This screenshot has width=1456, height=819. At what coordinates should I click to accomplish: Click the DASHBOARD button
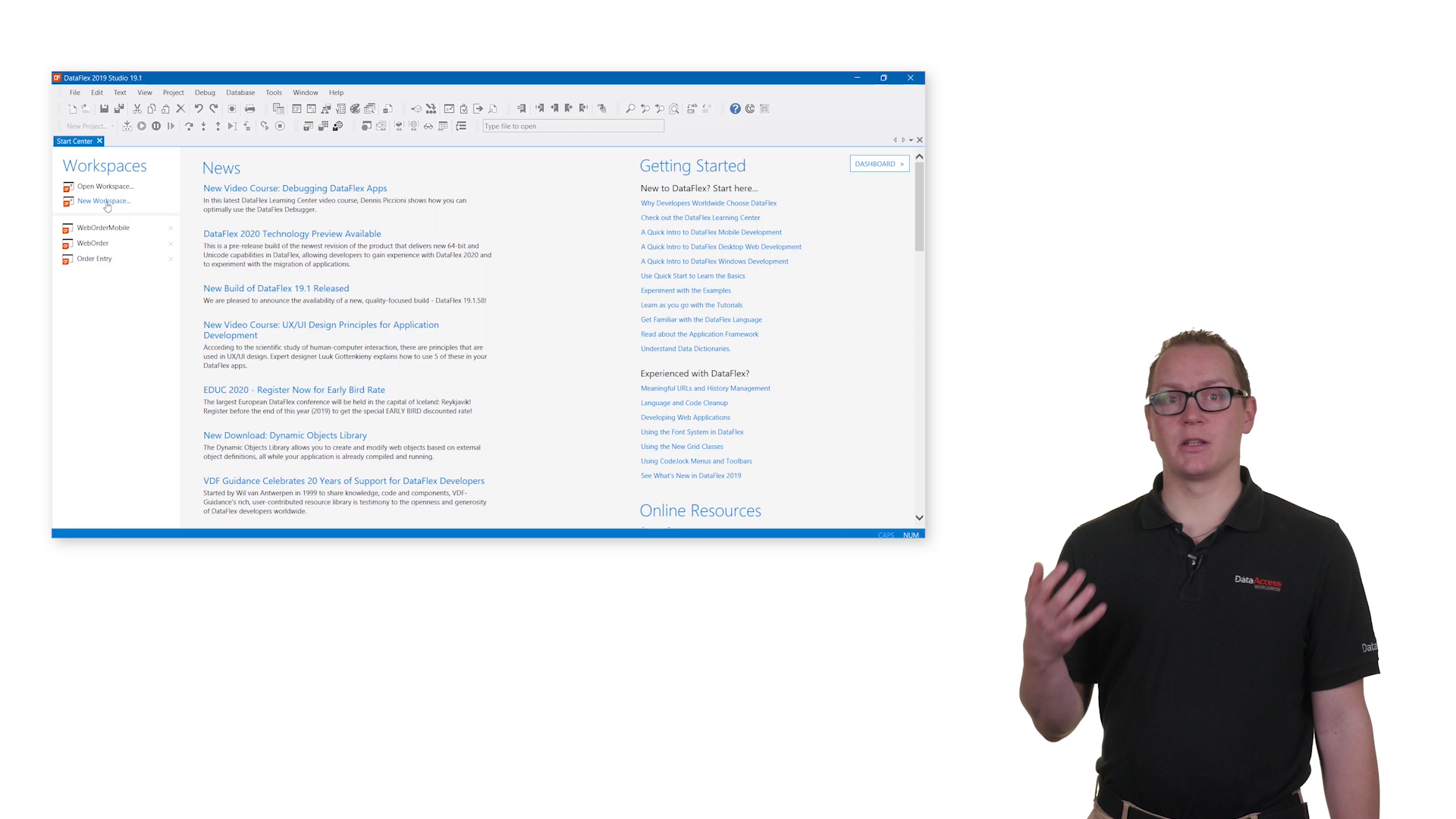[x=879, y=164]
